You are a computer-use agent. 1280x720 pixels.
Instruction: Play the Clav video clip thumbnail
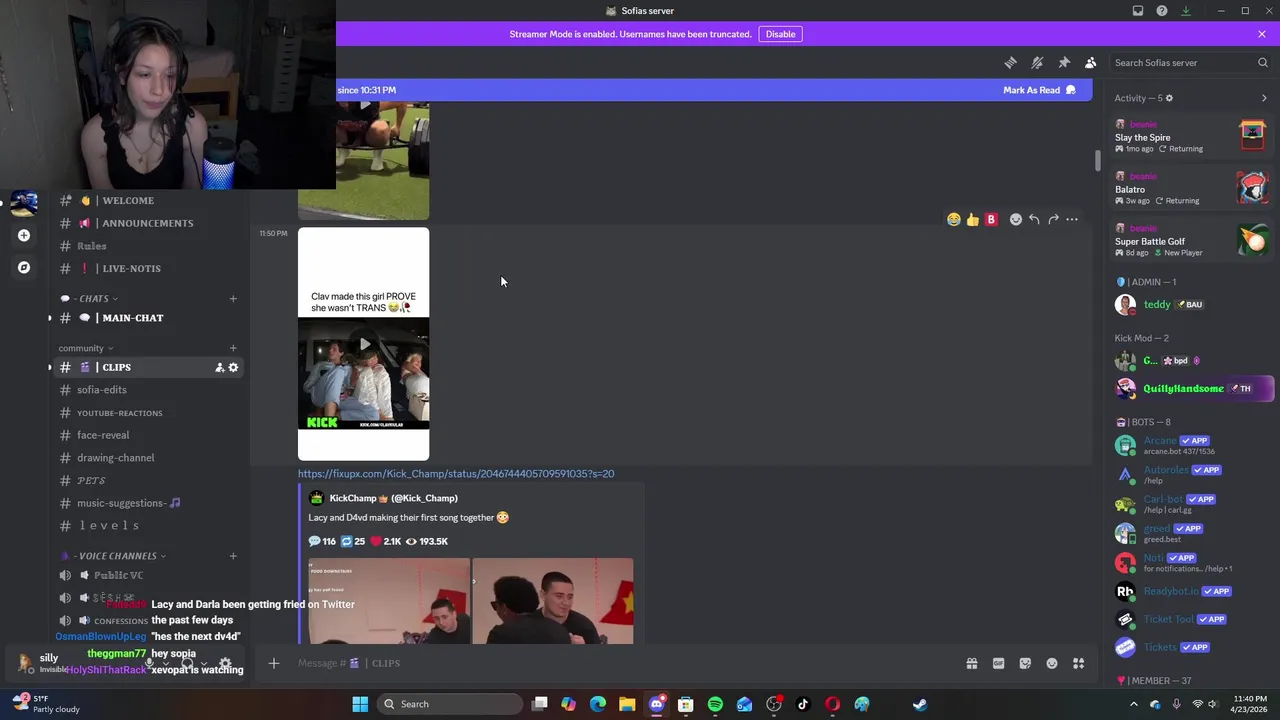point(364,344)
